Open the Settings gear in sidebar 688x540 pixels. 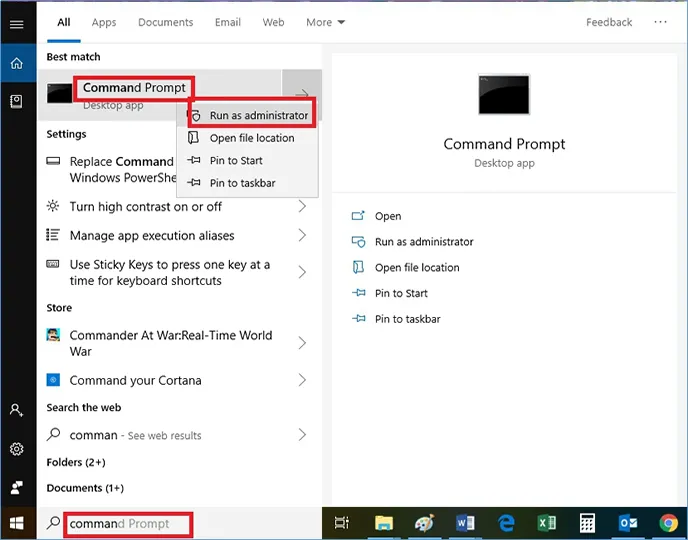click(17, 449)
